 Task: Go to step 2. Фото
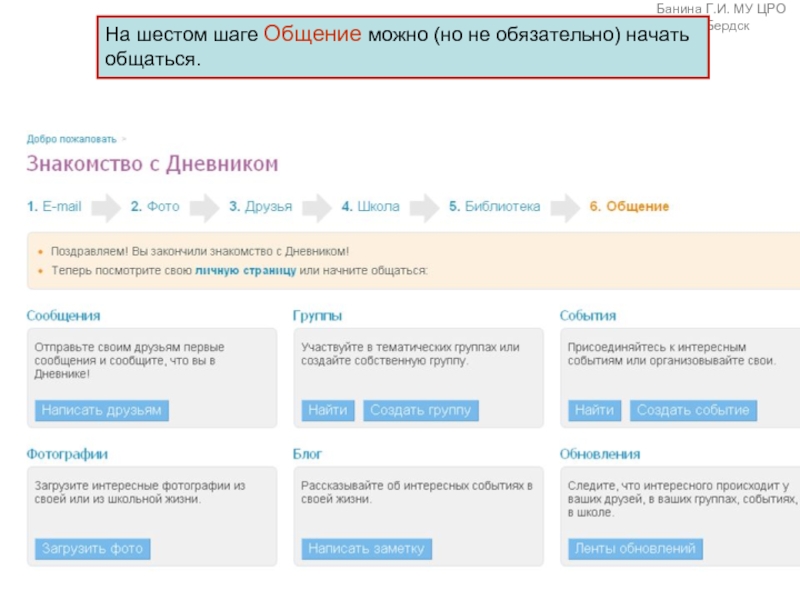click(155, 207)
